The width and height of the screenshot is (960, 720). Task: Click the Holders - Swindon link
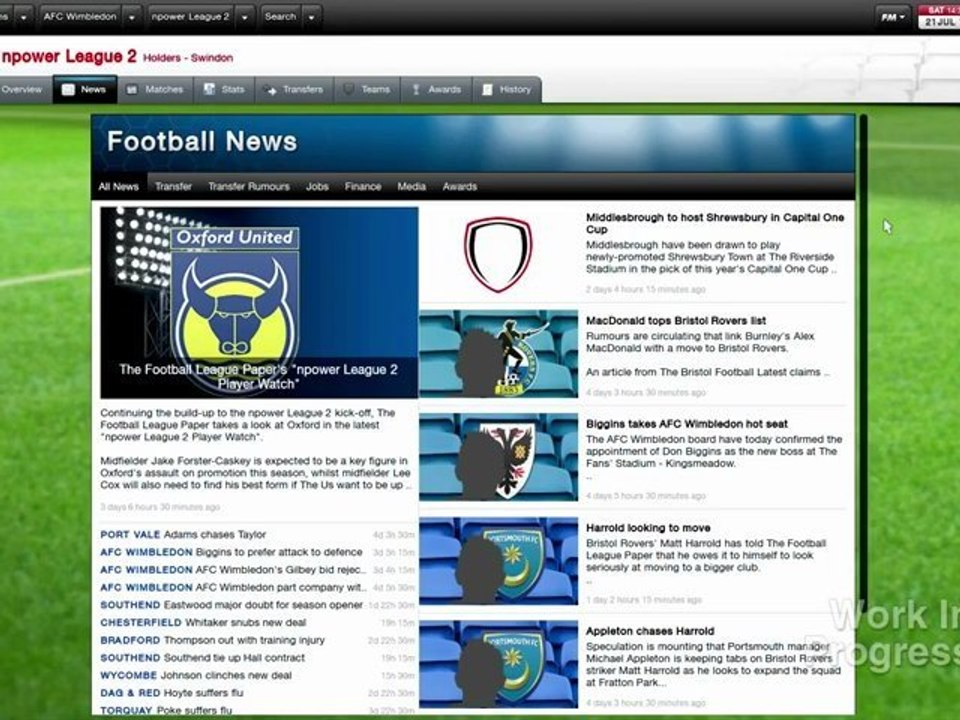(188, 58)
